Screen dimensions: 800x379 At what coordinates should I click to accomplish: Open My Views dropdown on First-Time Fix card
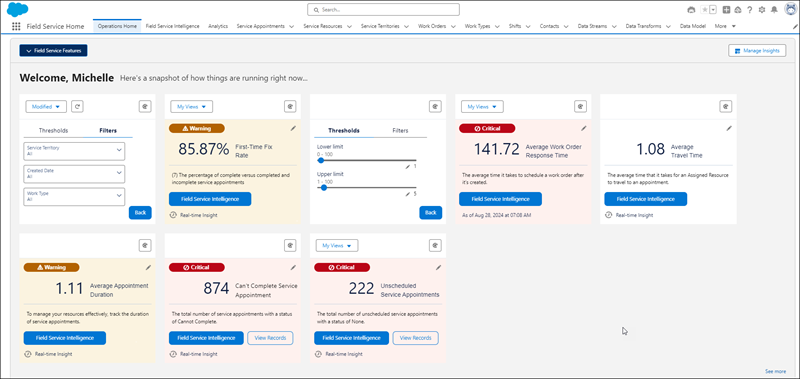point(191,107)
